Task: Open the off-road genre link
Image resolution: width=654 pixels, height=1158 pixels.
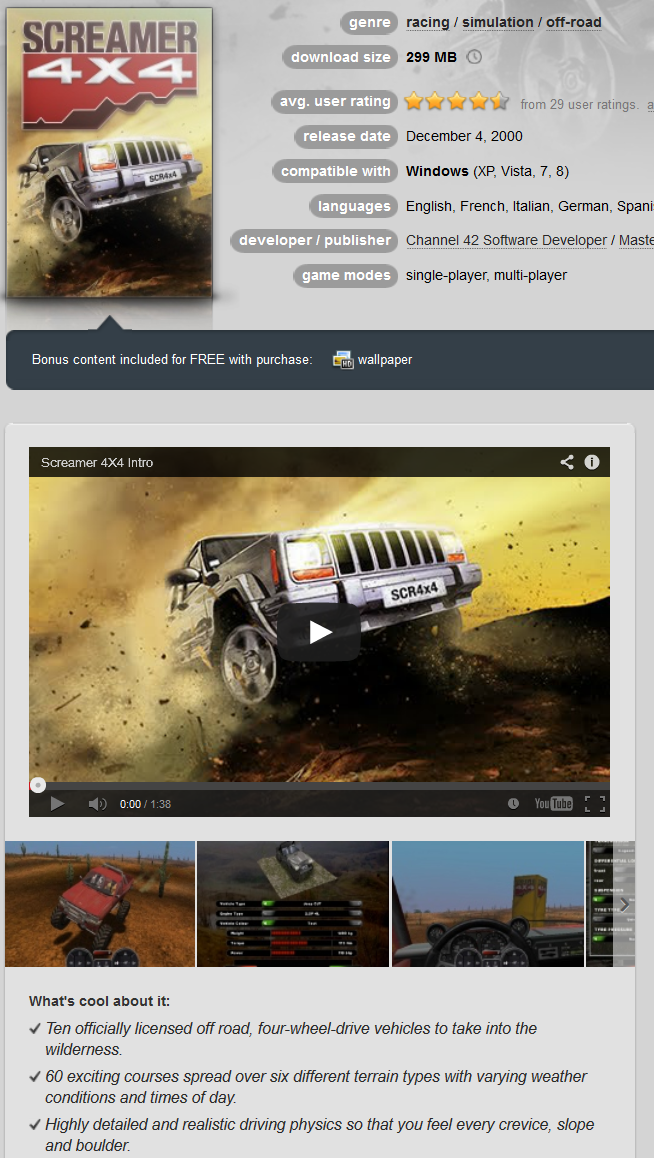Action: [x=574, y=22]
